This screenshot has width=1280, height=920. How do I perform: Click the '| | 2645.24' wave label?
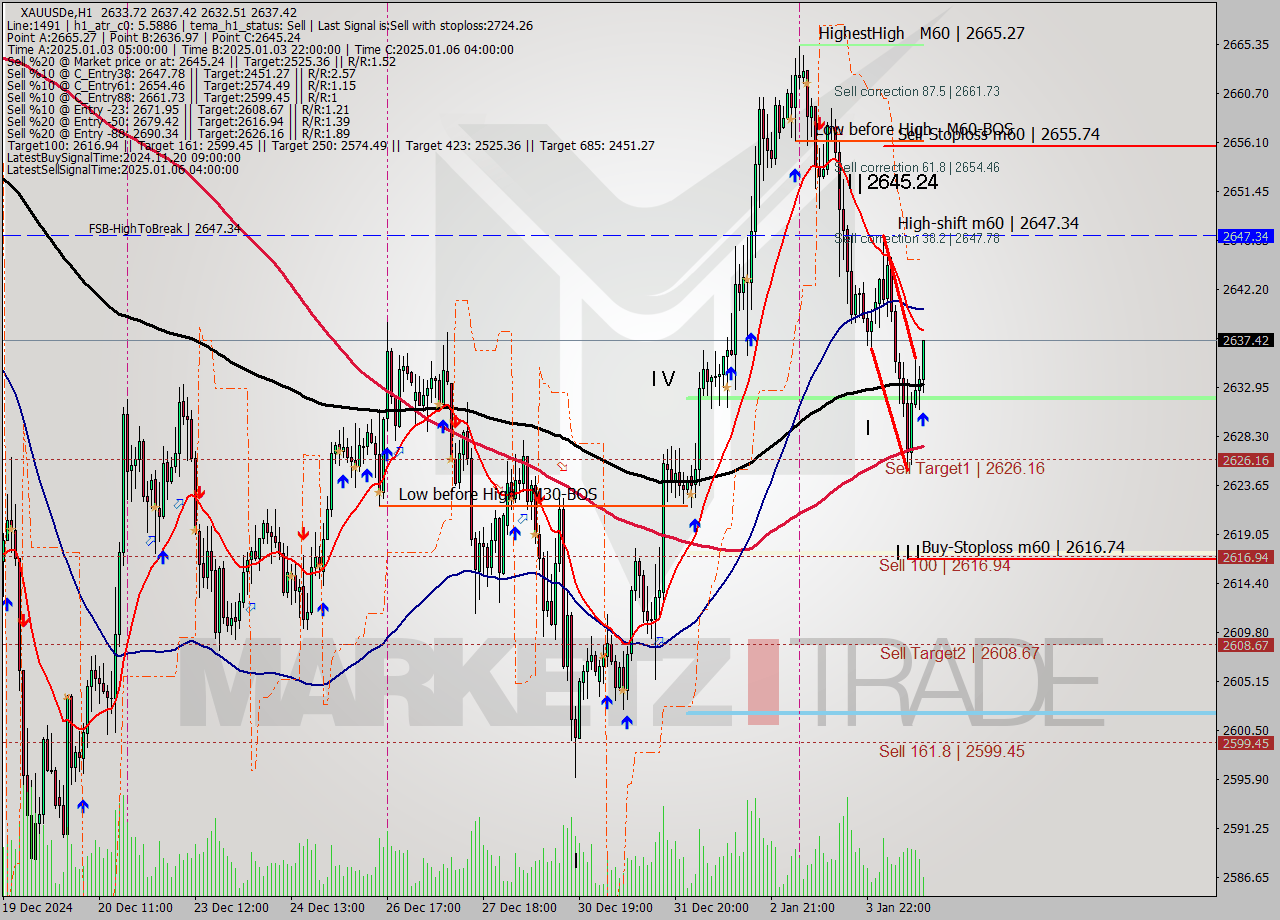click(x=893, y=182)
